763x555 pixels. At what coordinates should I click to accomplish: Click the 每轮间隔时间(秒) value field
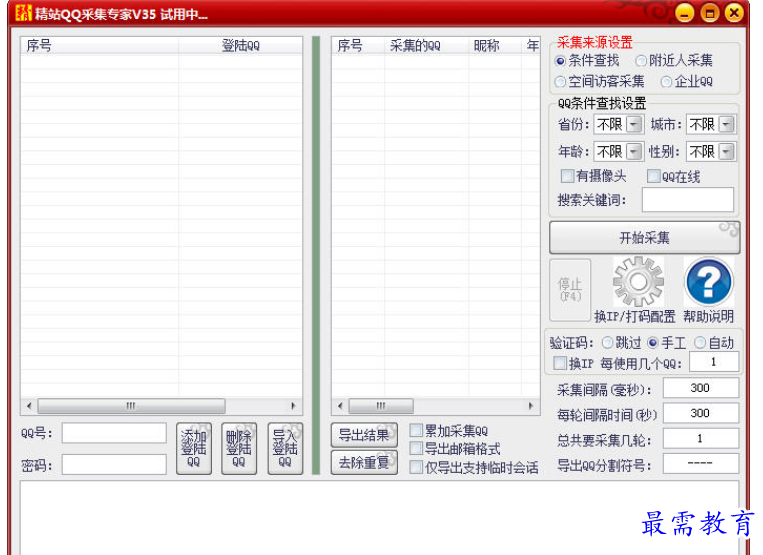[x=701, y=413]
